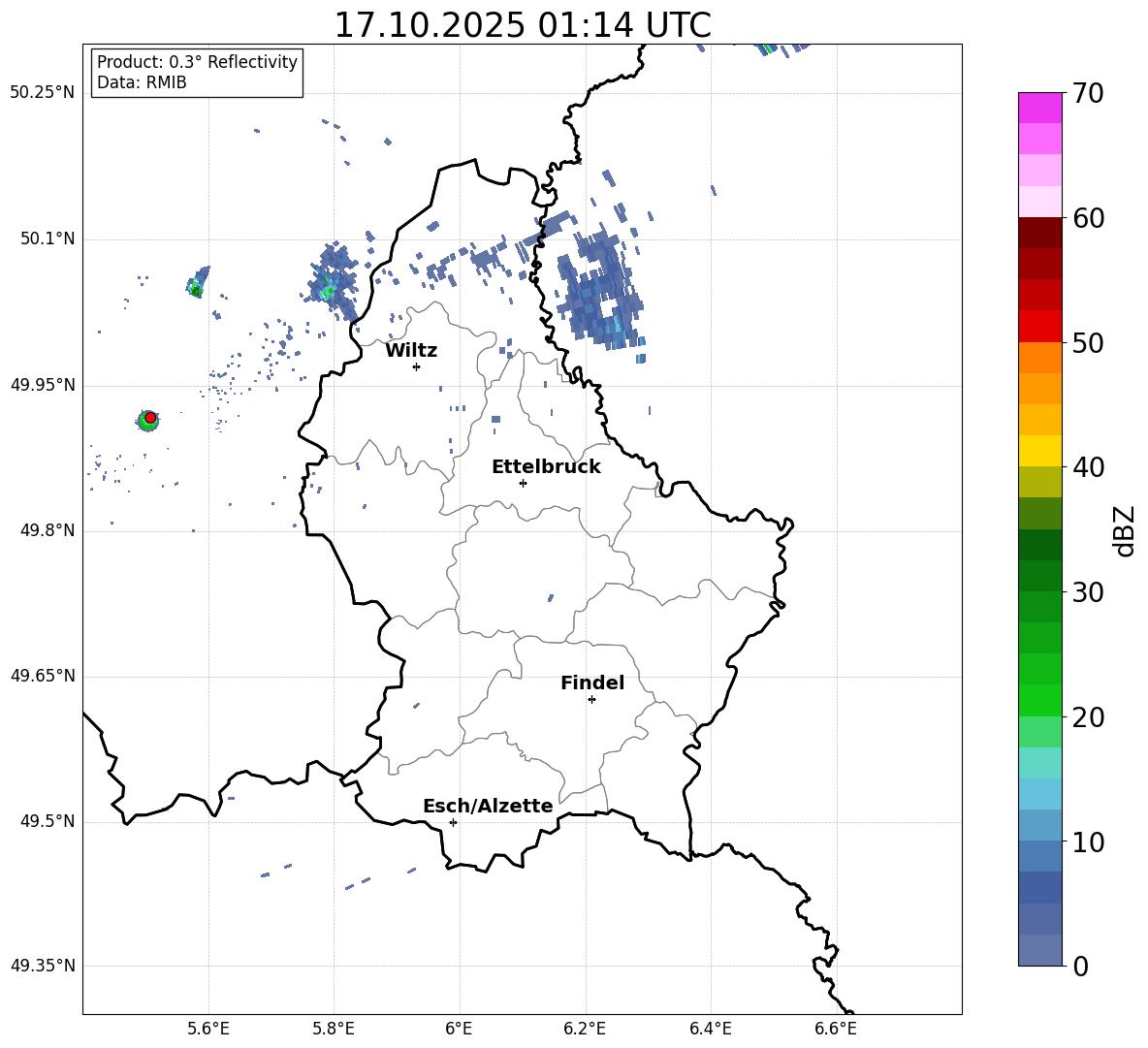The image size is (1148, 1048).
Task: Click the 50.25°N latitude label
Action: 43,93
